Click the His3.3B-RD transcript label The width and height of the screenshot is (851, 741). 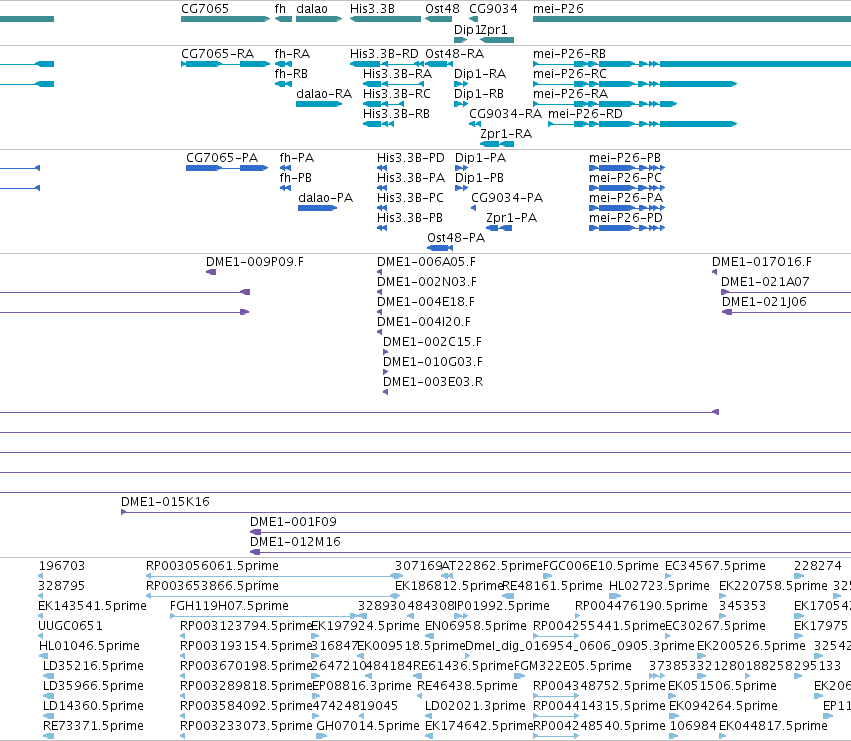click(384, 54)
